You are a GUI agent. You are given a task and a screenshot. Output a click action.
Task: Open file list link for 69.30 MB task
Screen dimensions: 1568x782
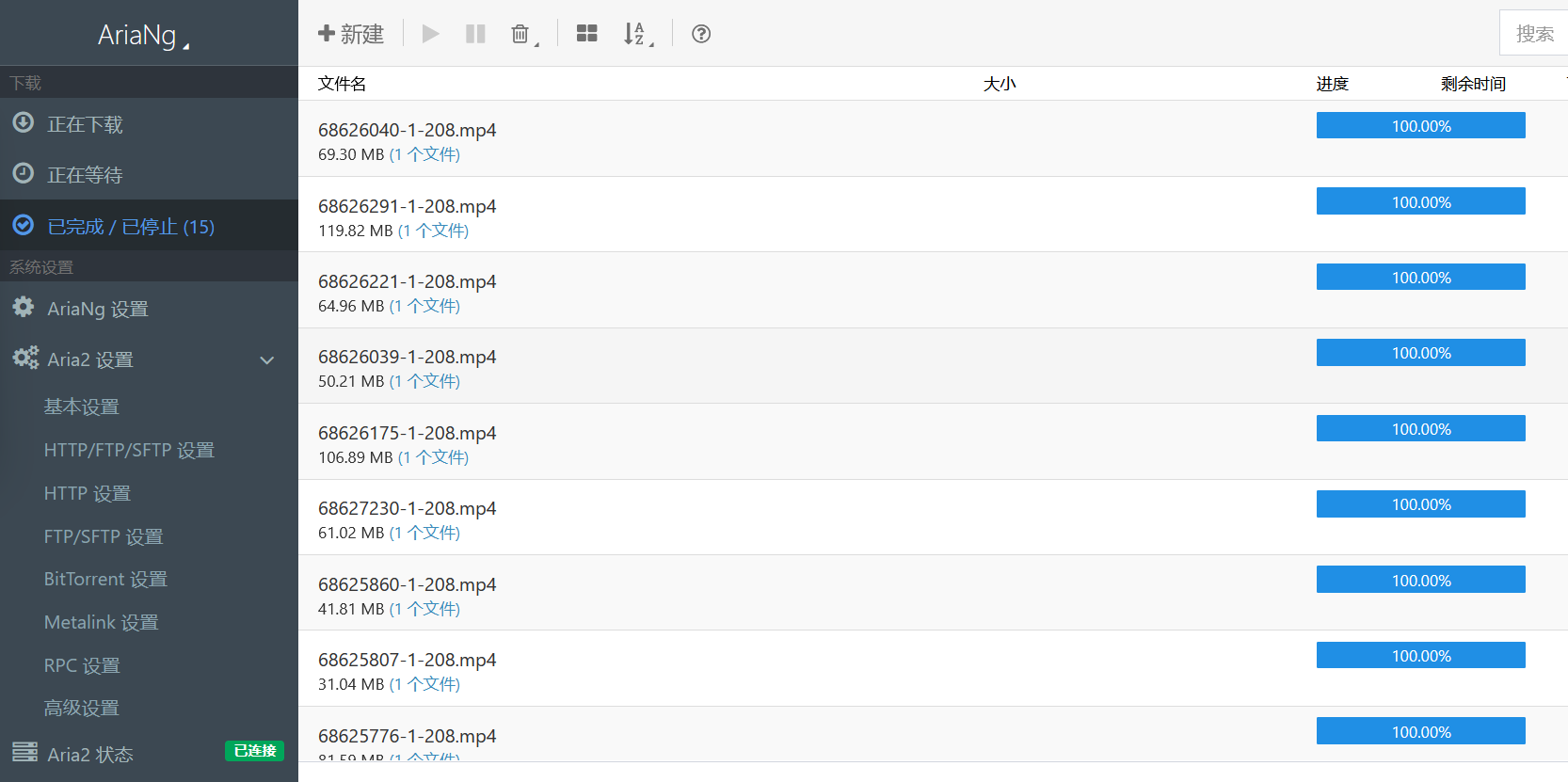[x=424, y=154]
